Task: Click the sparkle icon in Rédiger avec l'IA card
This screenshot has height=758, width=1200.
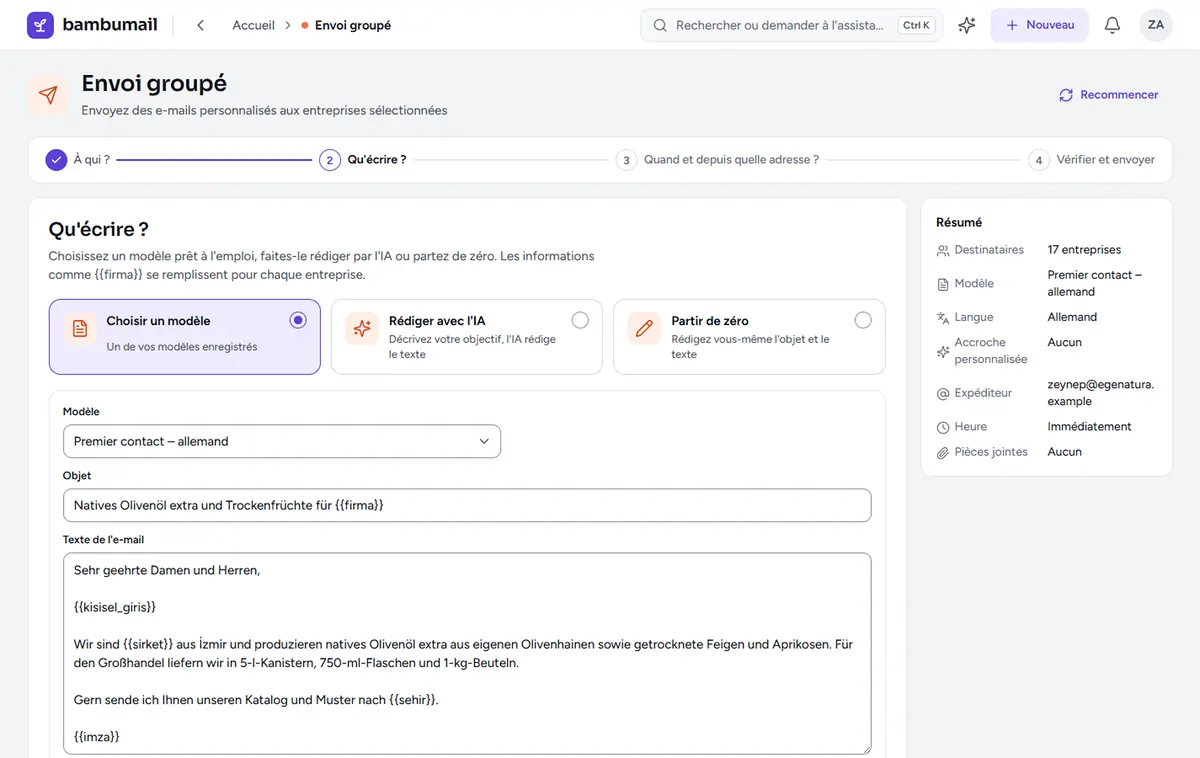Action: click(362, 328)
